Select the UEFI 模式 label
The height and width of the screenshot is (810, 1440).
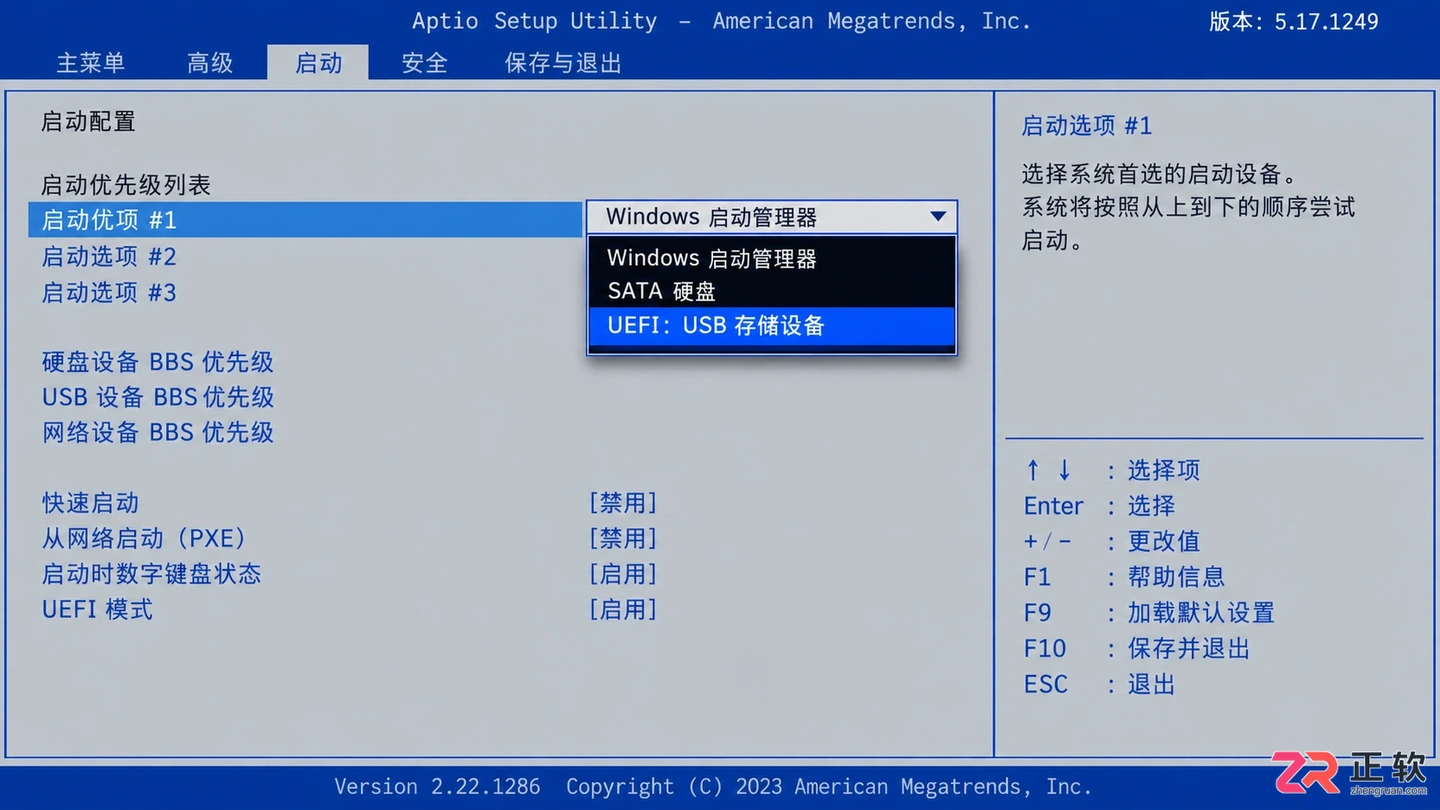97,609
